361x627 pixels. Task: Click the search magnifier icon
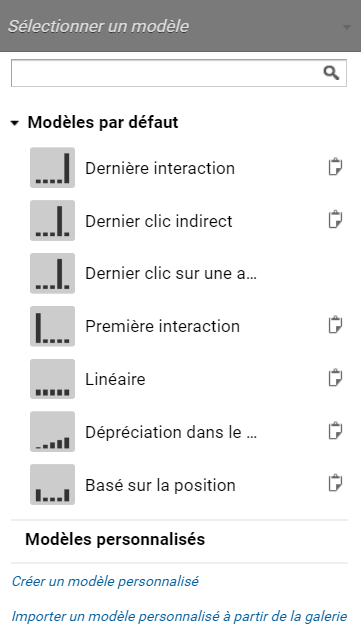pyautogui.click(x=331, y=73)
